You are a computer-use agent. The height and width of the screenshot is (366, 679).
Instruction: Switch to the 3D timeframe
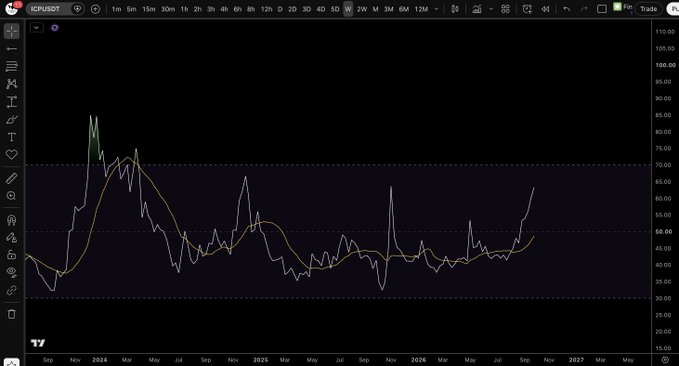(x=306, y=9)
